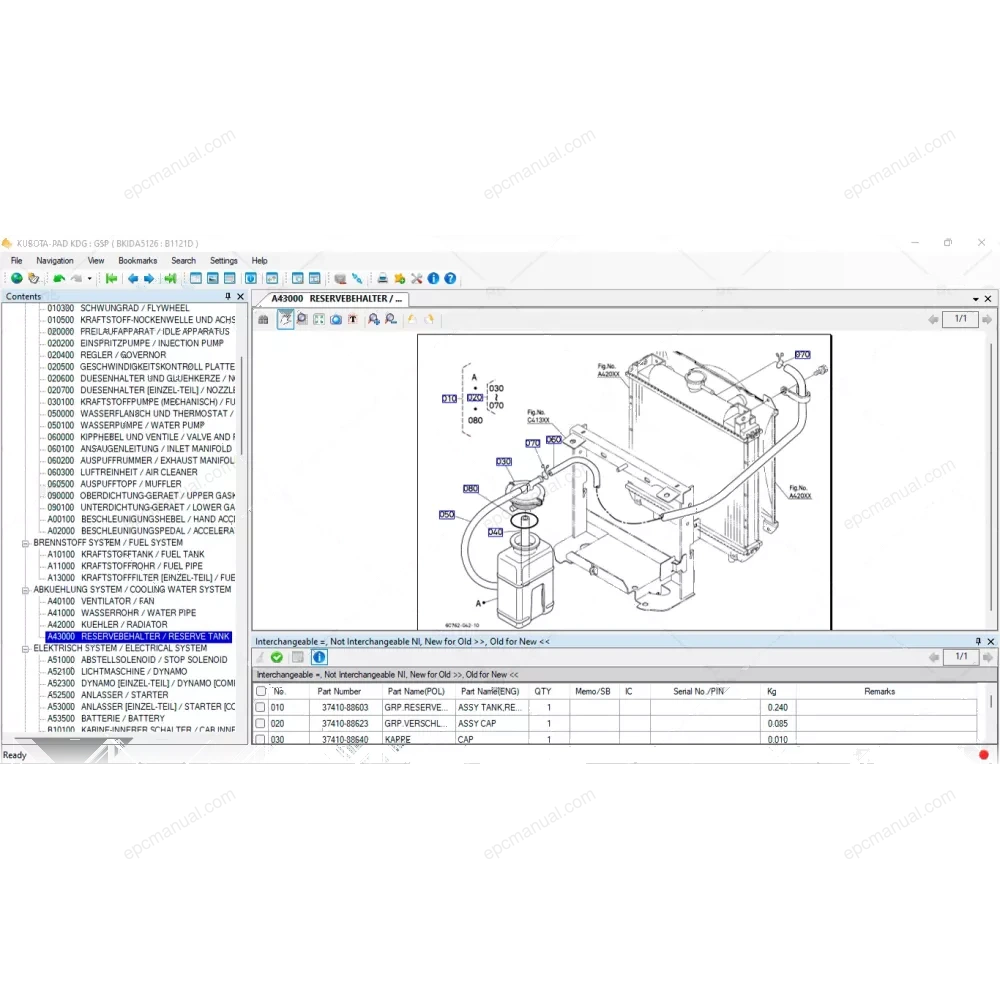Open the Search menu

[x=184, y=260]
